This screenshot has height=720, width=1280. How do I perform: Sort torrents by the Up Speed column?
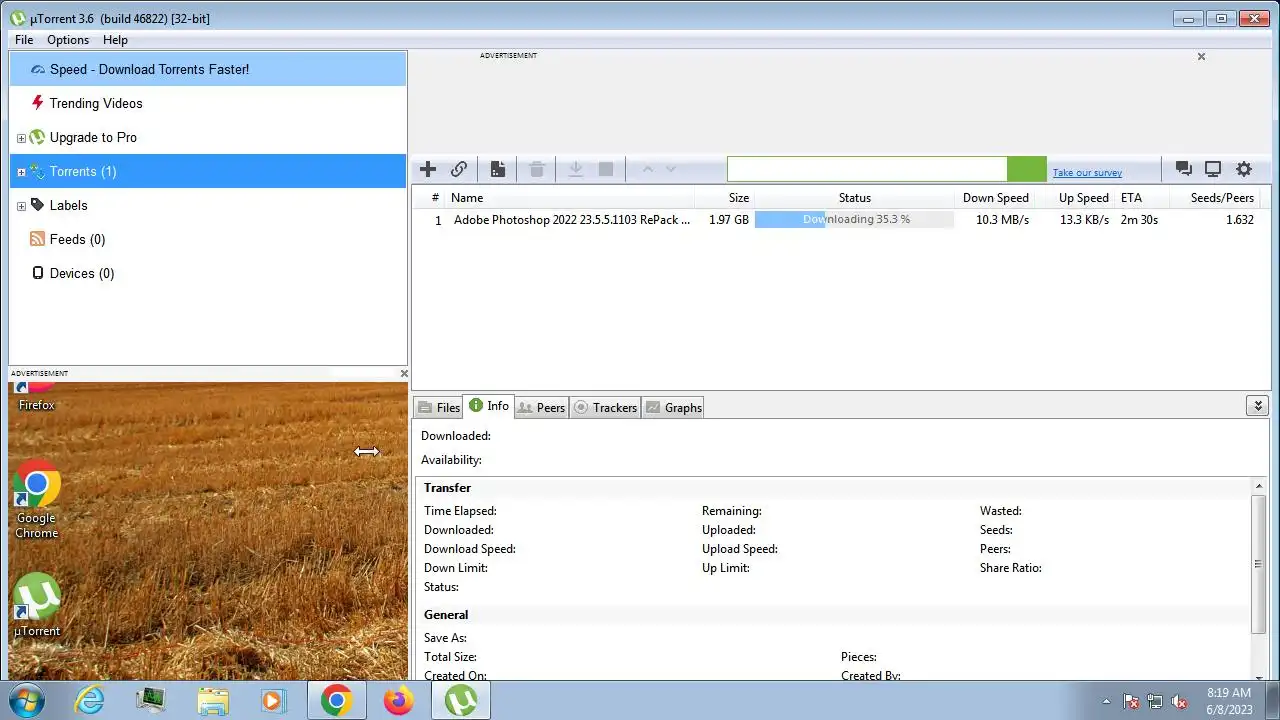click(1074, 197)
